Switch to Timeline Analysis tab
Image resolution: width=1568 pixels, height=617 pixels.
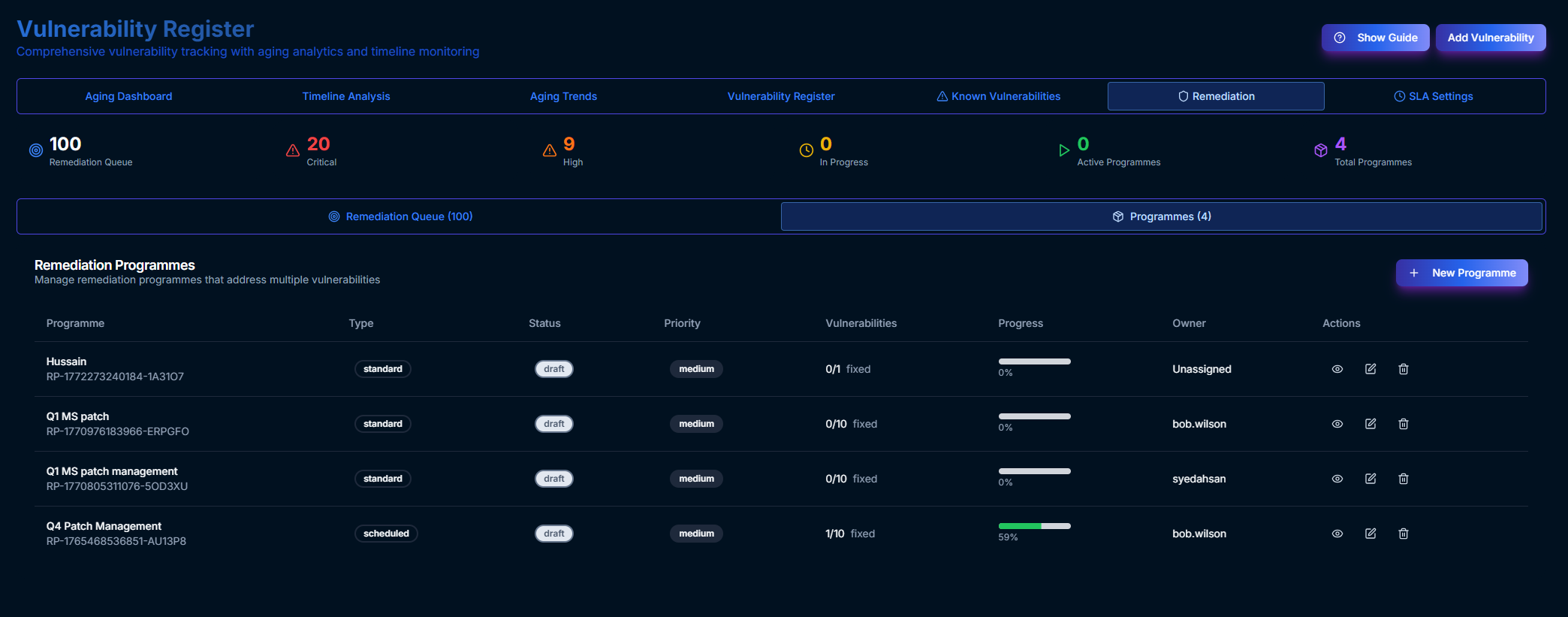pyautogui.click(x=346, y=96)
